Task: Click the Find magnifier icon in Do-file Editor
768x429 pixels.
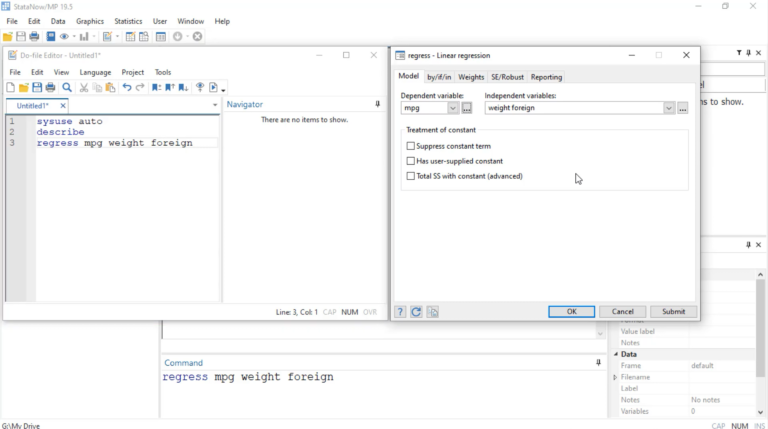Action: coord(67,88)
